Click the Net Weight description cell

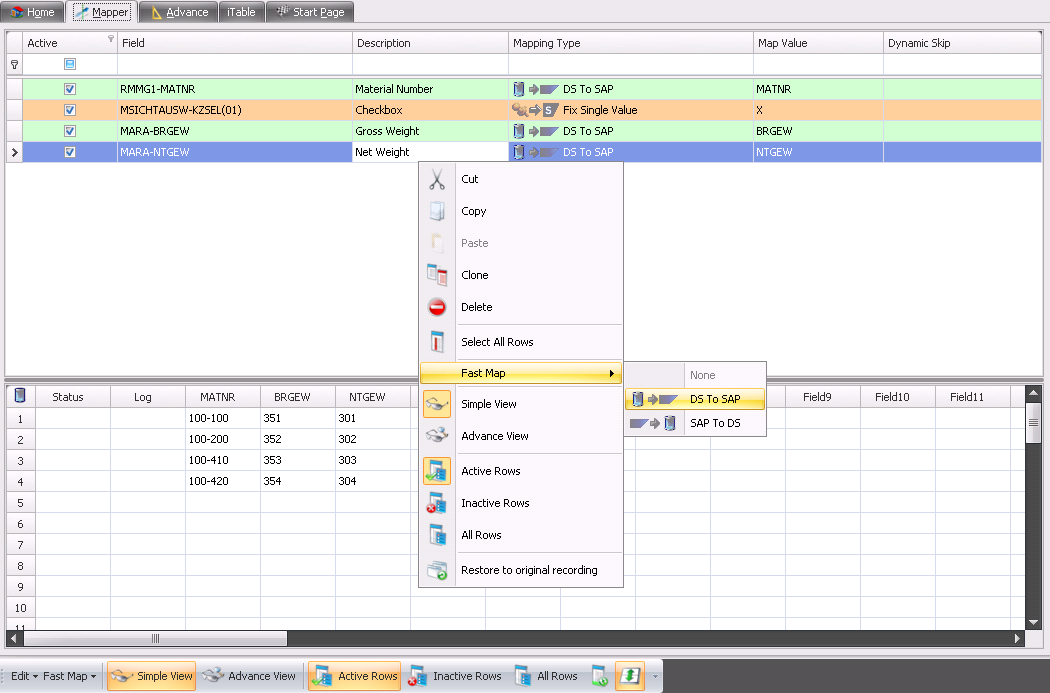coord(431,152)
